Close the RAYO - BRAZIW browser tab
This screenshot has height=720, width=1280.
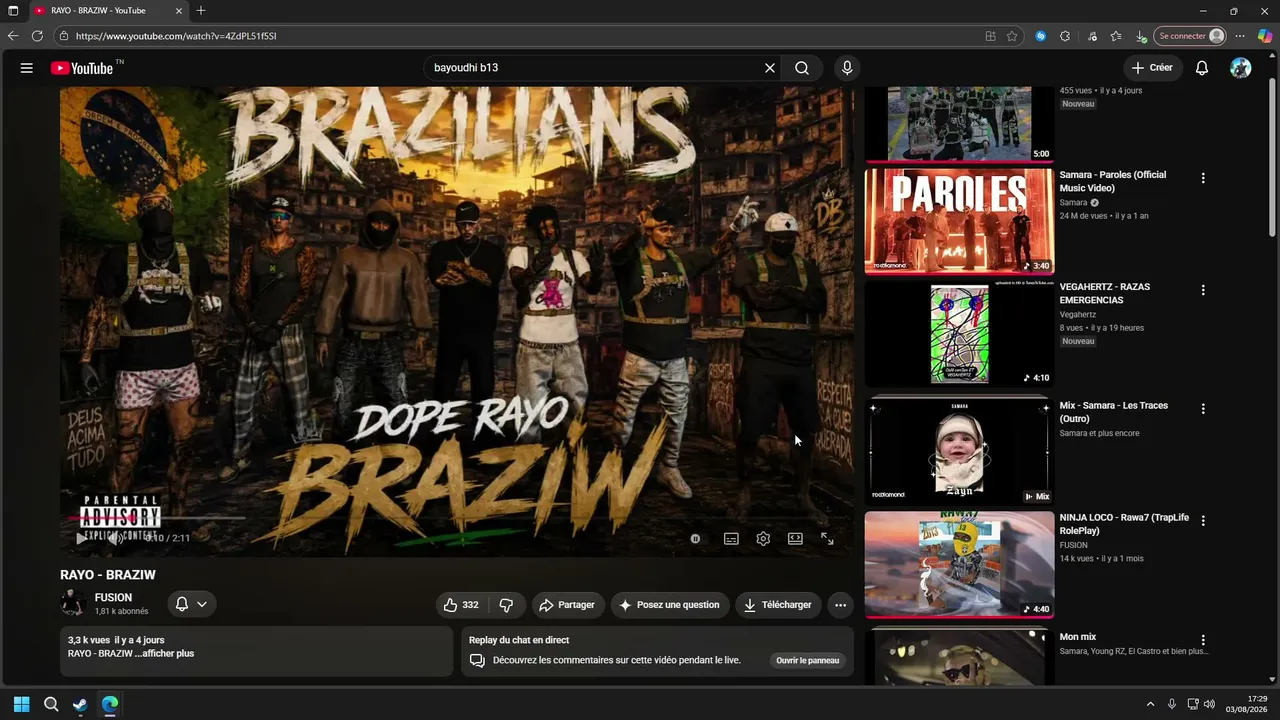[x=179, y=11]
